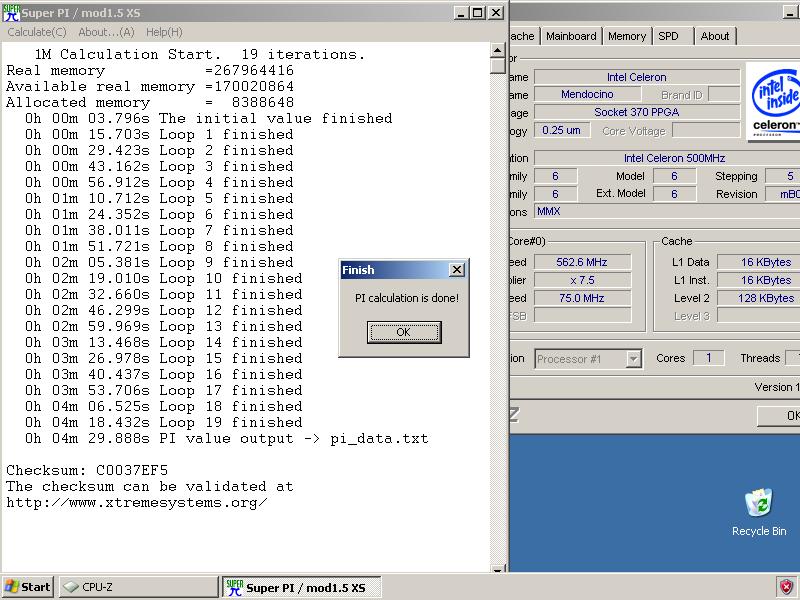Click 'PI value output -> pi_data.txt' line
800x600 pixels.
(227, 439)
